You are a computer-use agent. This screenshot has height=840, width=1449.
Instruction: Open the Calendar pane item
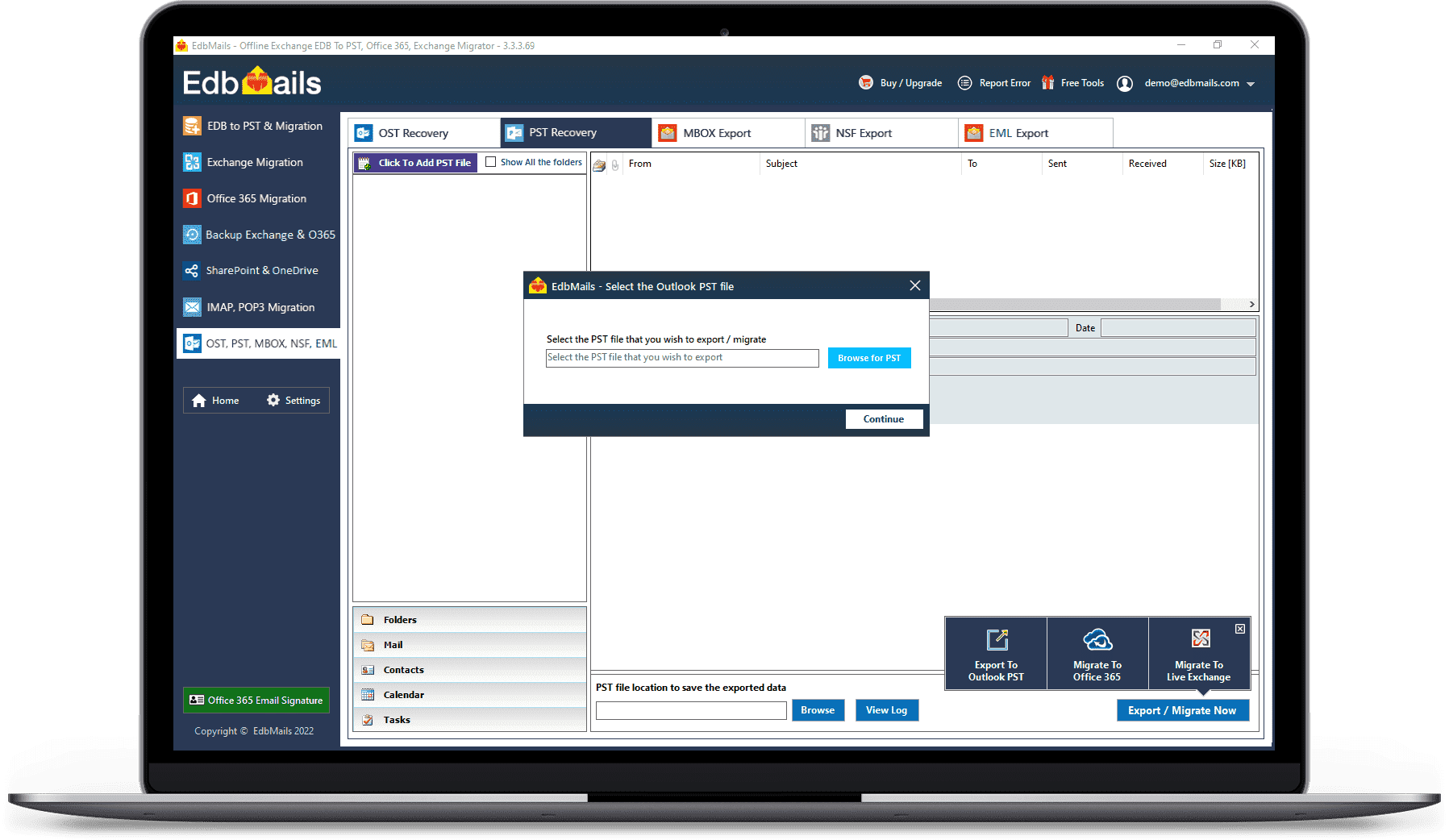[469, 695]
